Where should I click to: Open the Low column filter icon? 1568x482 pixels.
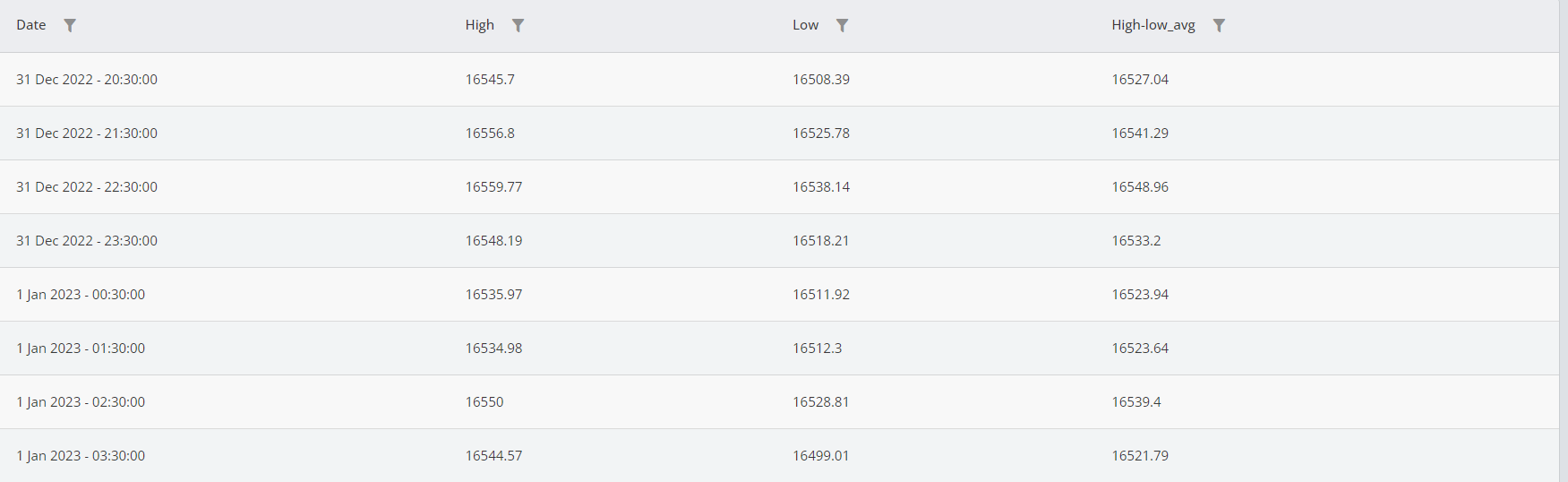(842, 25)
